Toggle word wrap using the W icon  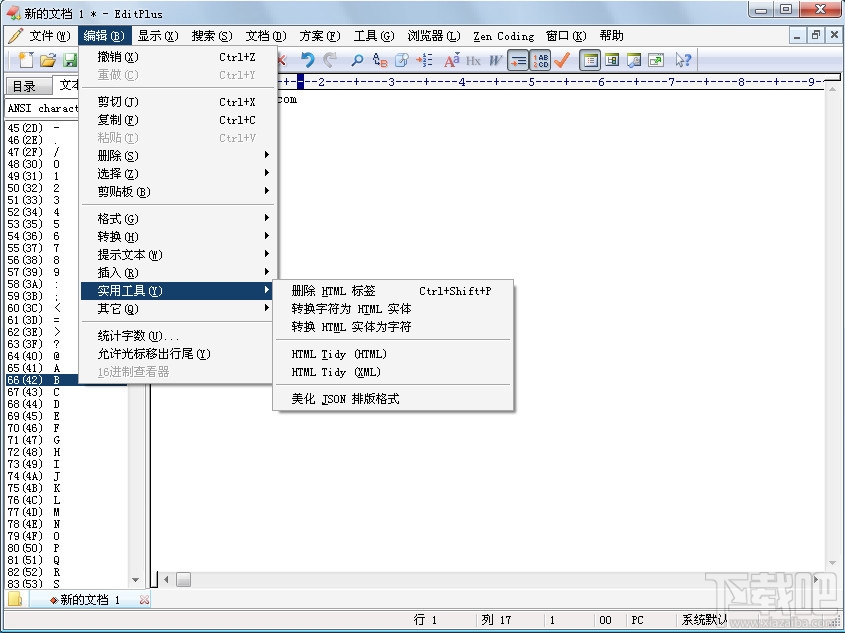coord(494,60)
